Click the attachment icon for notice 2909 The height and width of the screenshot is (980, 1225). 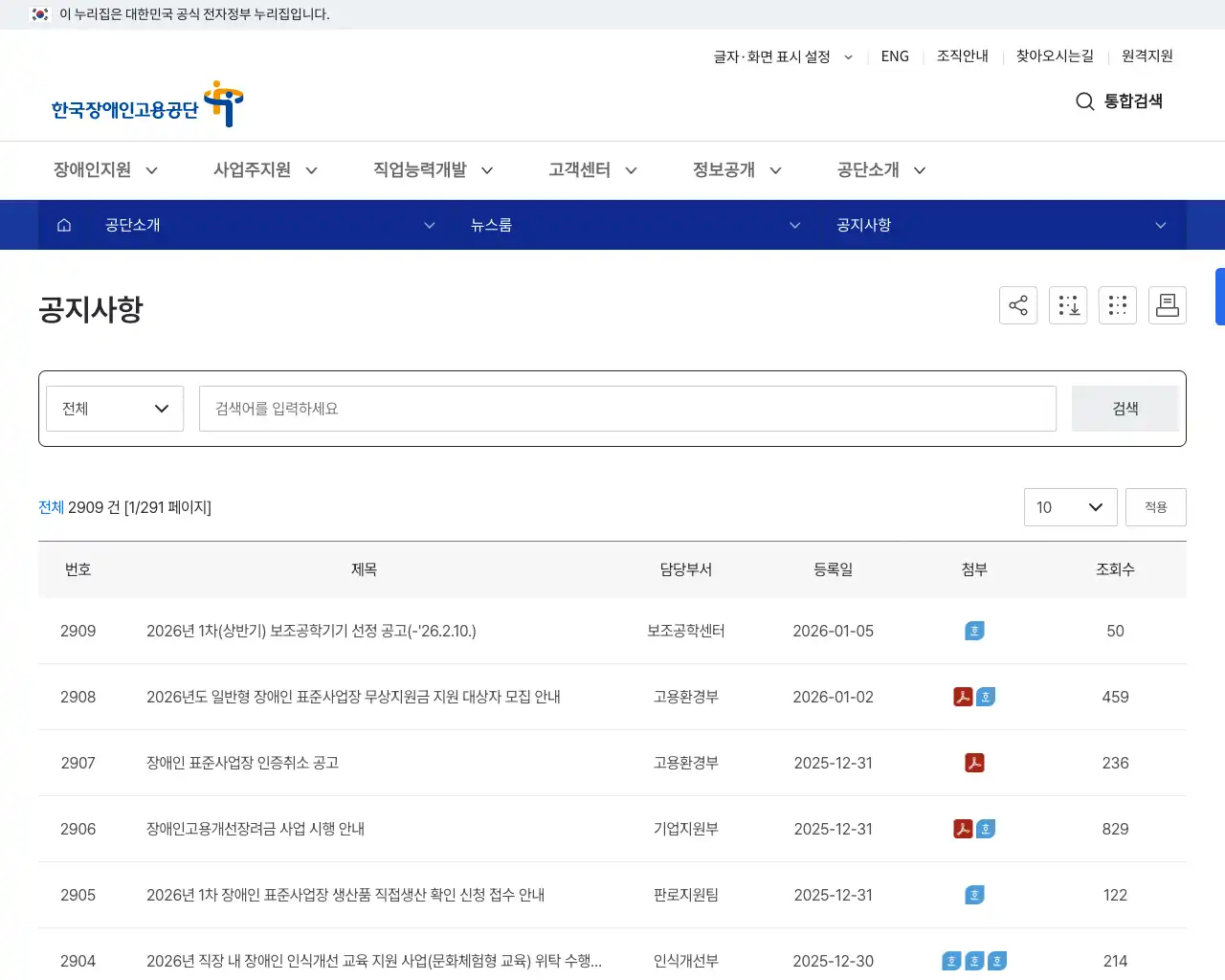[973, 631]
